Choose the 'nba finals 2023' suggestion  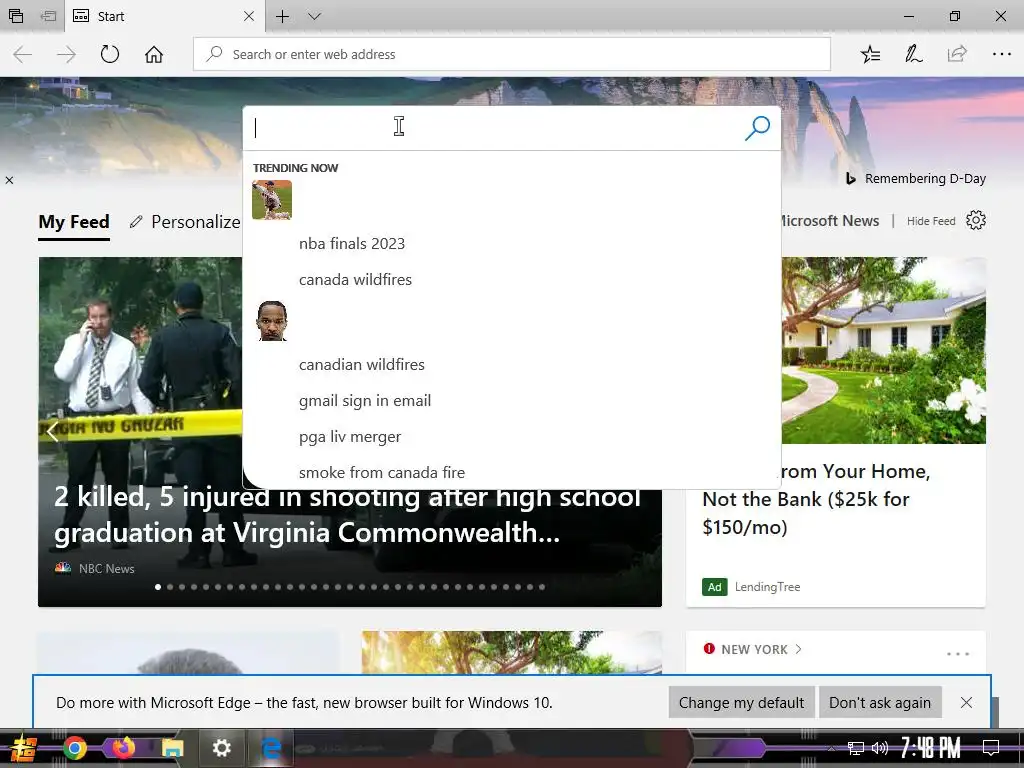[x=352, y=244]
